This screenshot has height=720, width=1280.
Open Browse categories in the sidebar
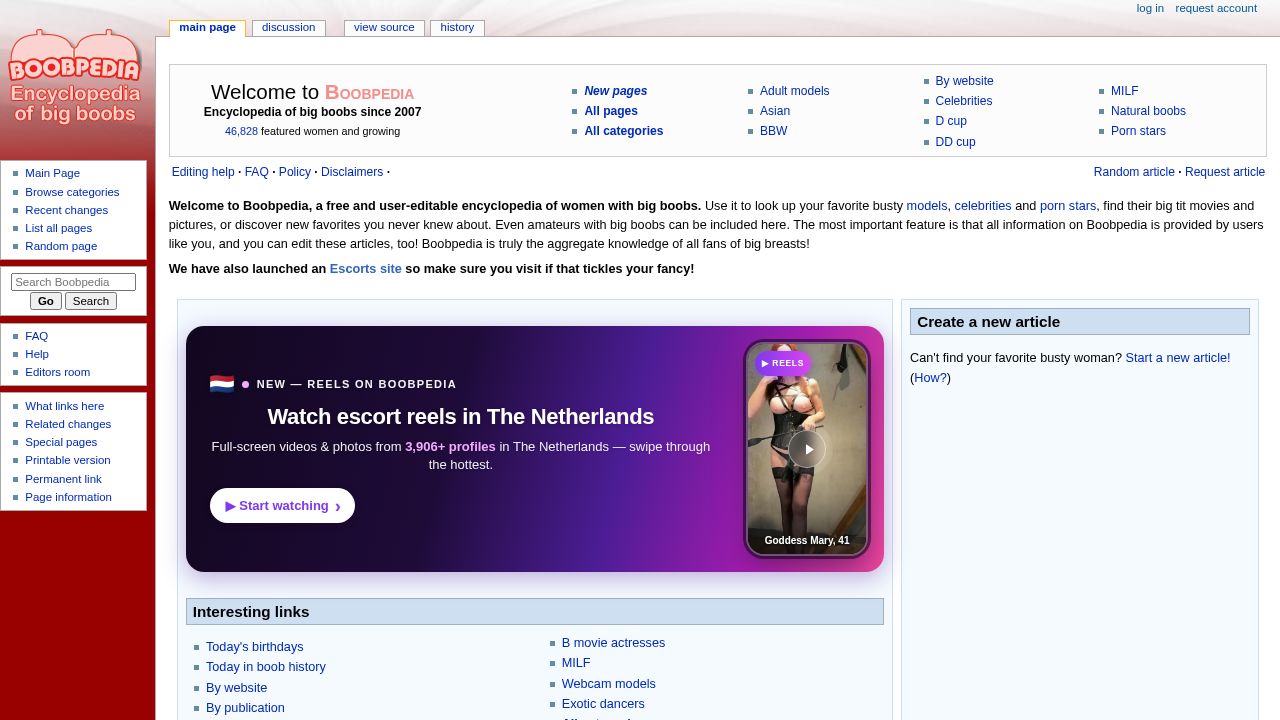[72, 192]
